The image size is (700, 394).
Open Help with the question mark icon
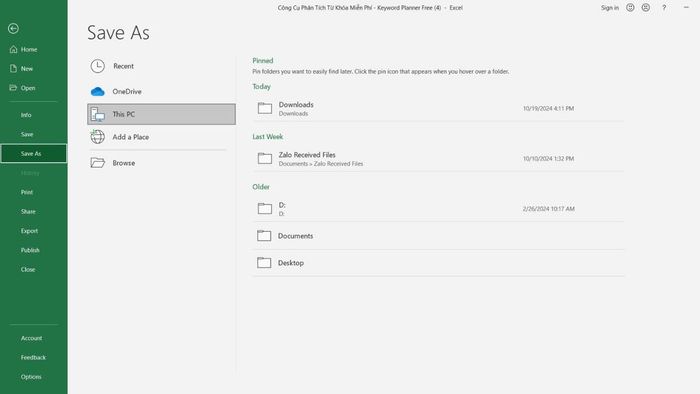tap(664, 8)
